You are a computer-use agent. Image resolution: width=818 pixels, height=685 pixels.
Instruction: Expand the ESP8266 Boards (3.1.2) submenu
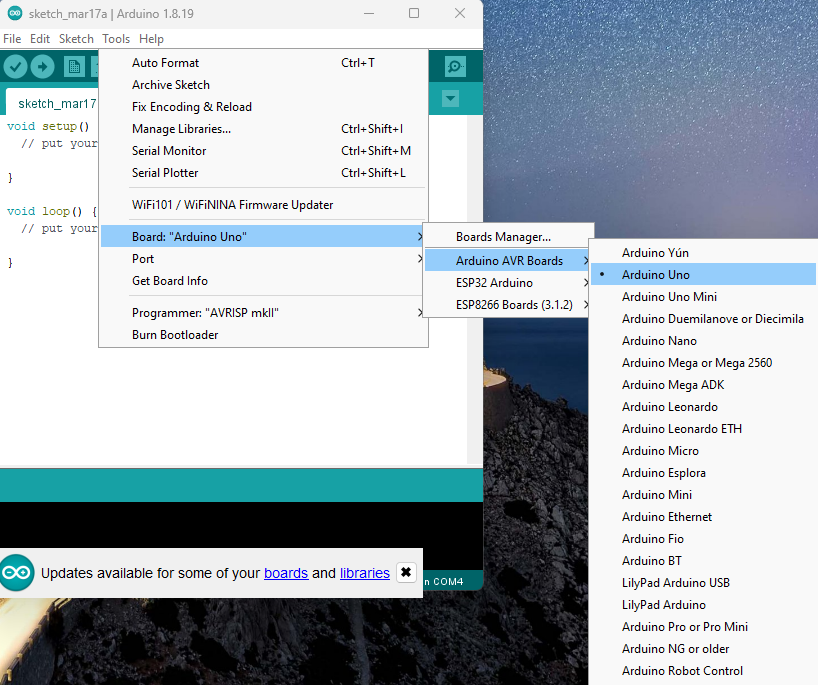[x=508, y=305]
